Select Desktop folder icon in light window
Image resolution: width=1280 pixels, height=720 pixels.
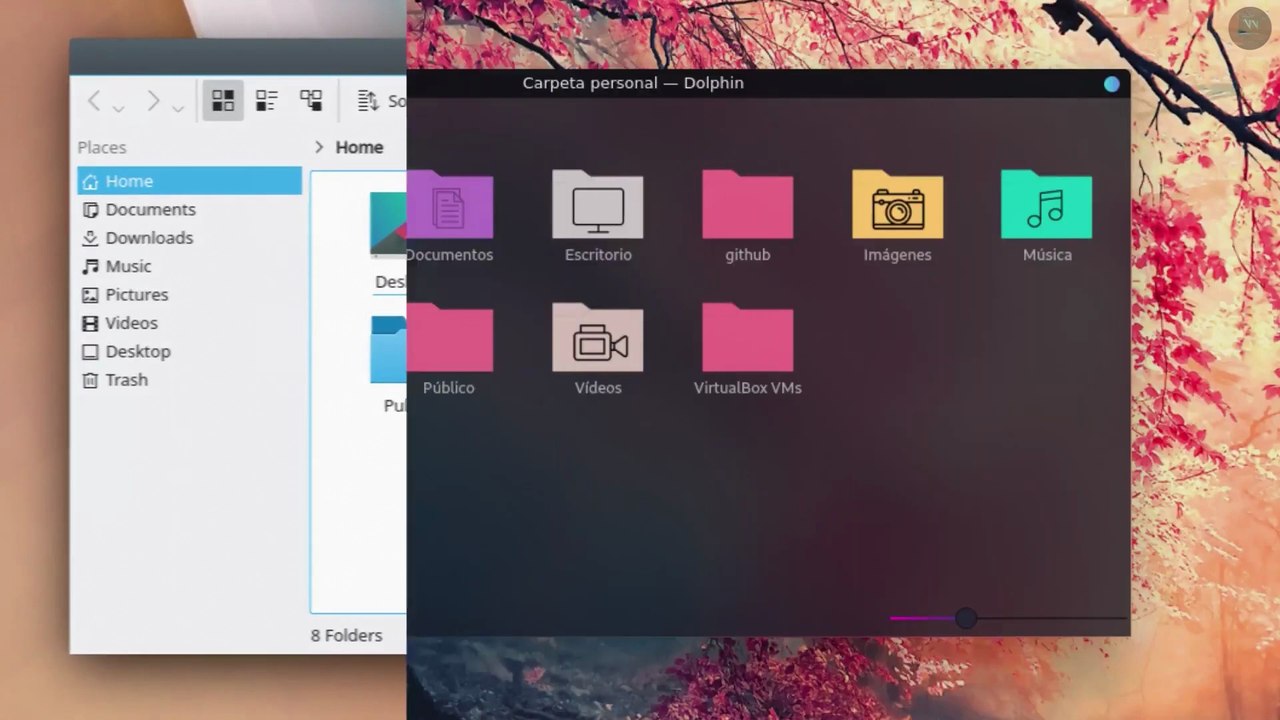tap(388, 224)
